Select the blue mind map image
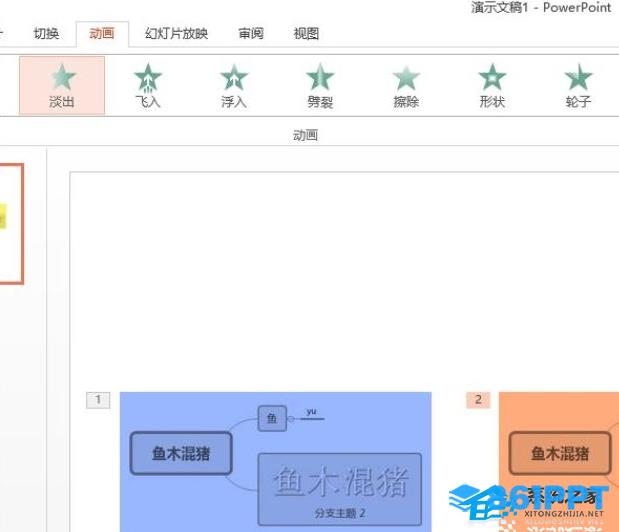This screenshot has height=532, width=619. click(276, 462)
